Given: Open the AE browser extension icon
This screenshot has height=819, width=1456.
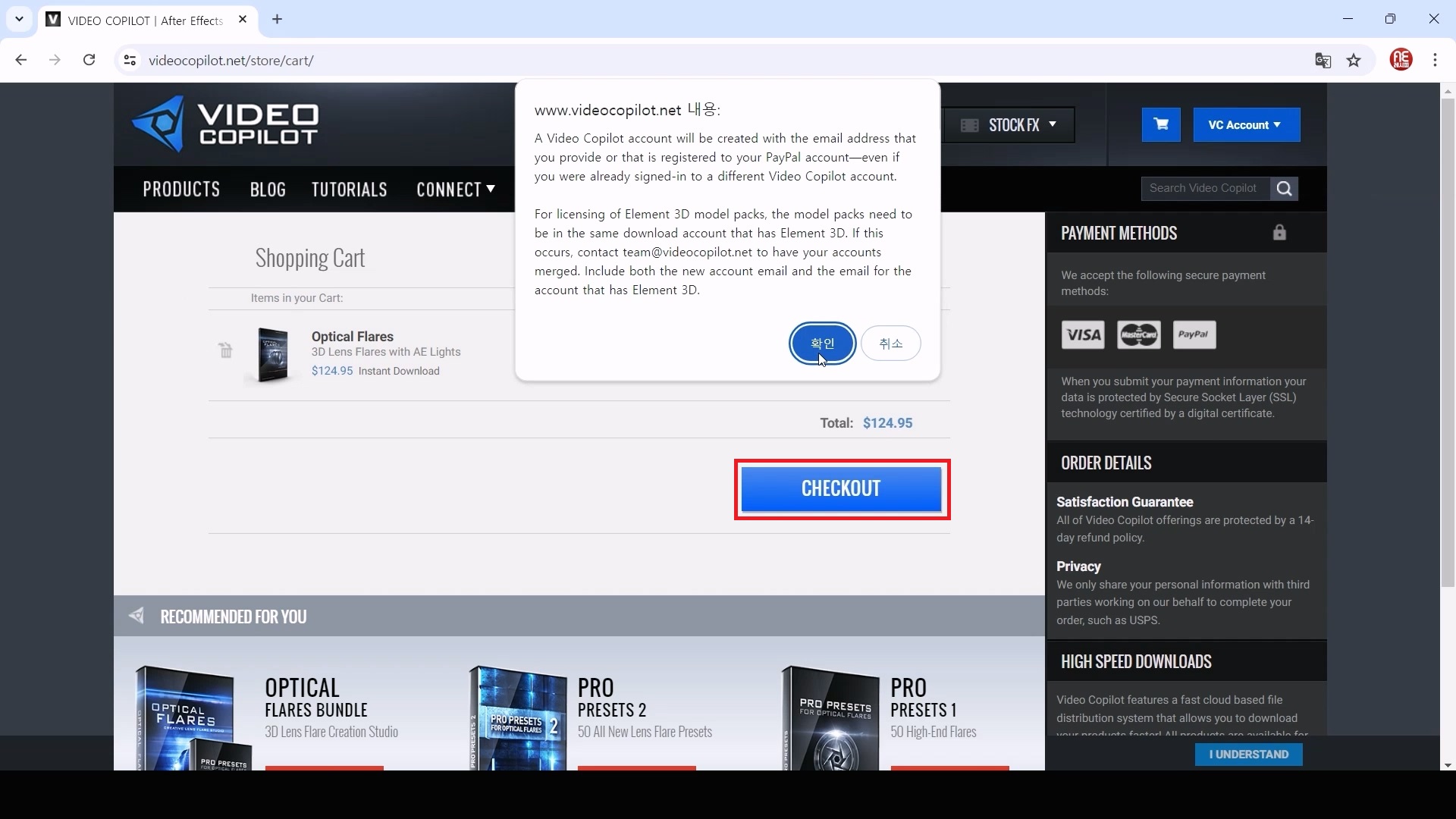Looking at the screenshot, I should coord(1401,60).
